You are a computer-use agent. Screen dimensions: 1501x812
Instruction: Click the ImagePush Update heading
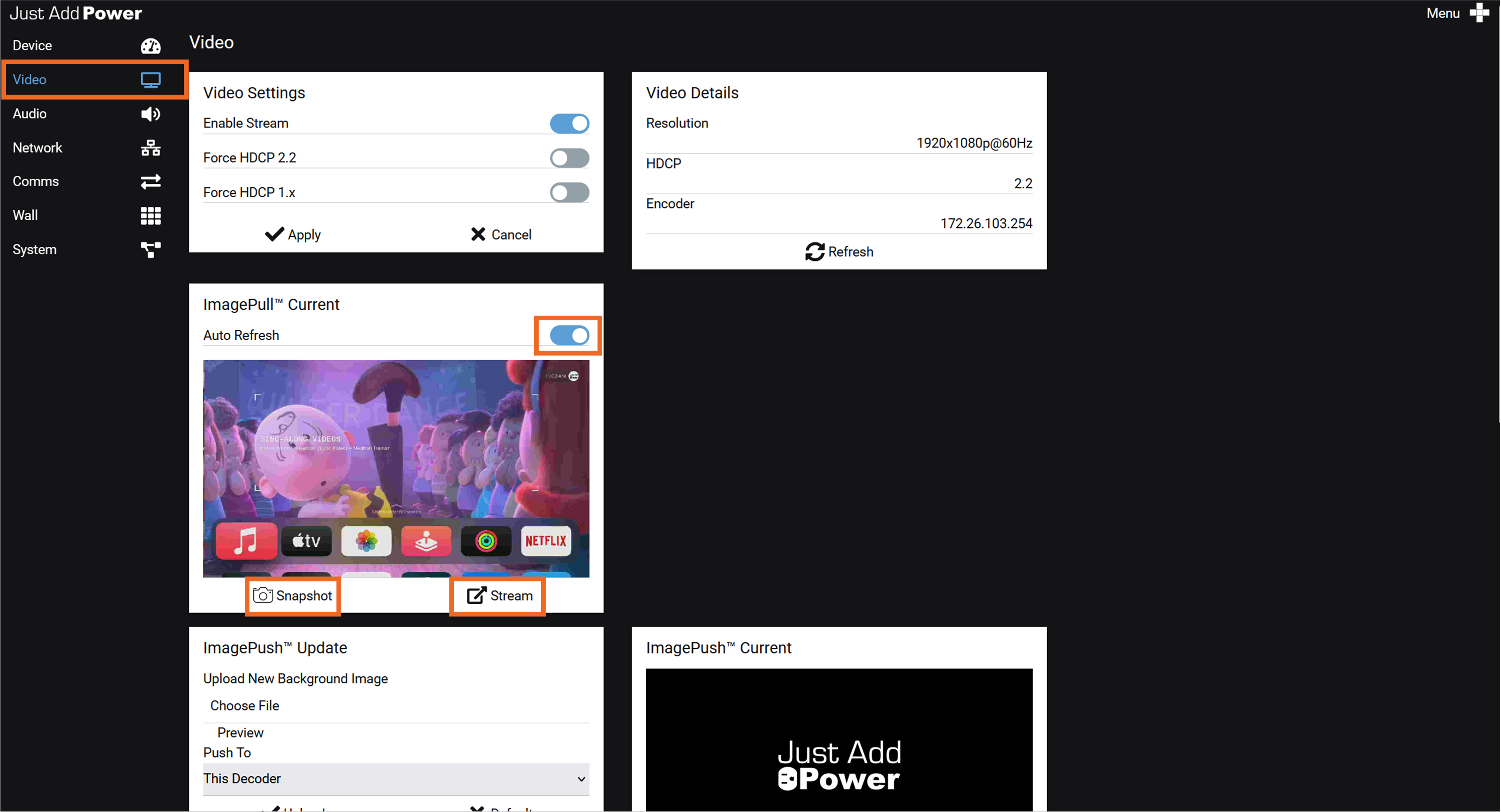275,648
